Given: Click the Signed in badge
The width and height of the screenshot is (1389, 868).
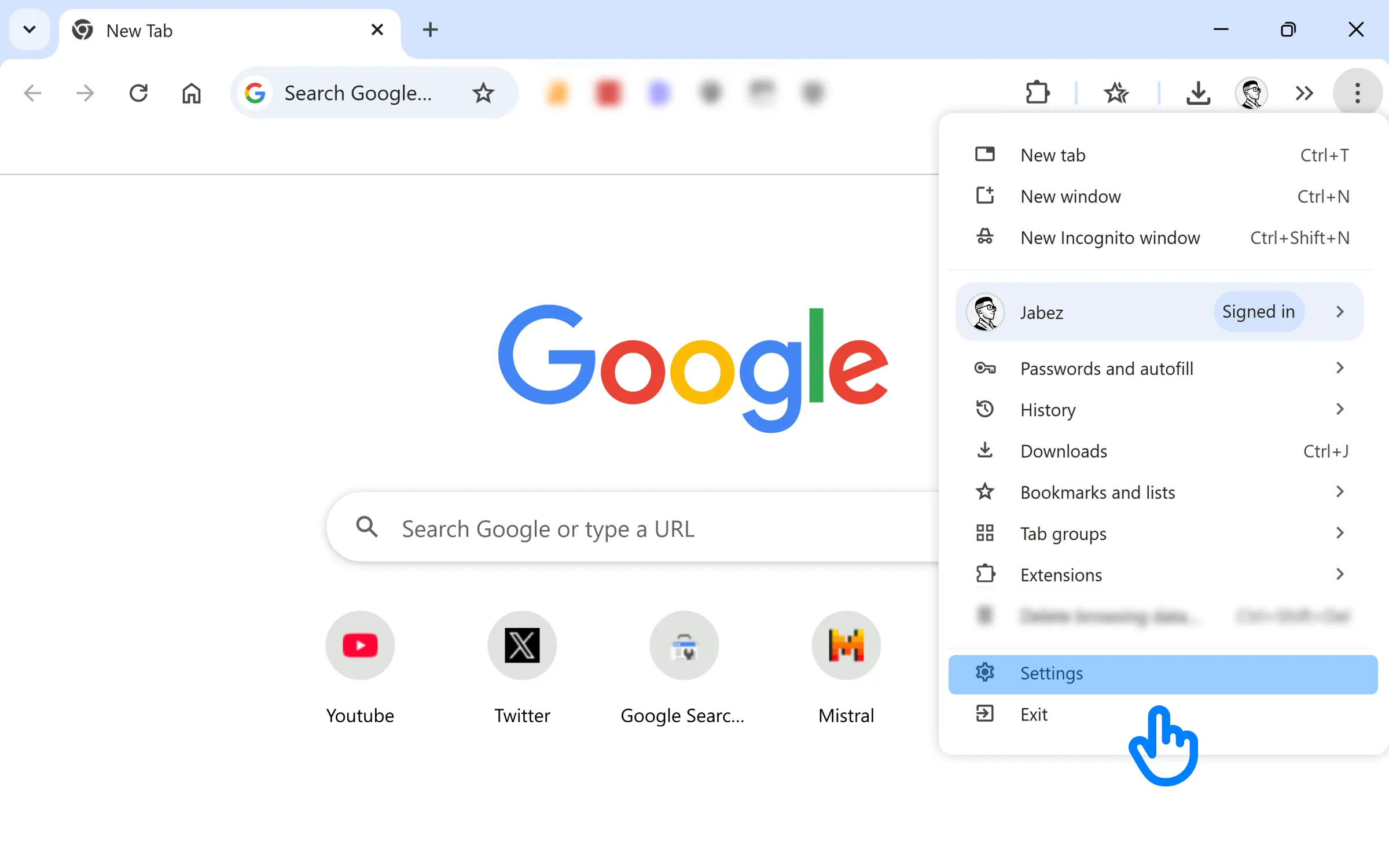Looking at the screenshot, I should click(1258, 312).
